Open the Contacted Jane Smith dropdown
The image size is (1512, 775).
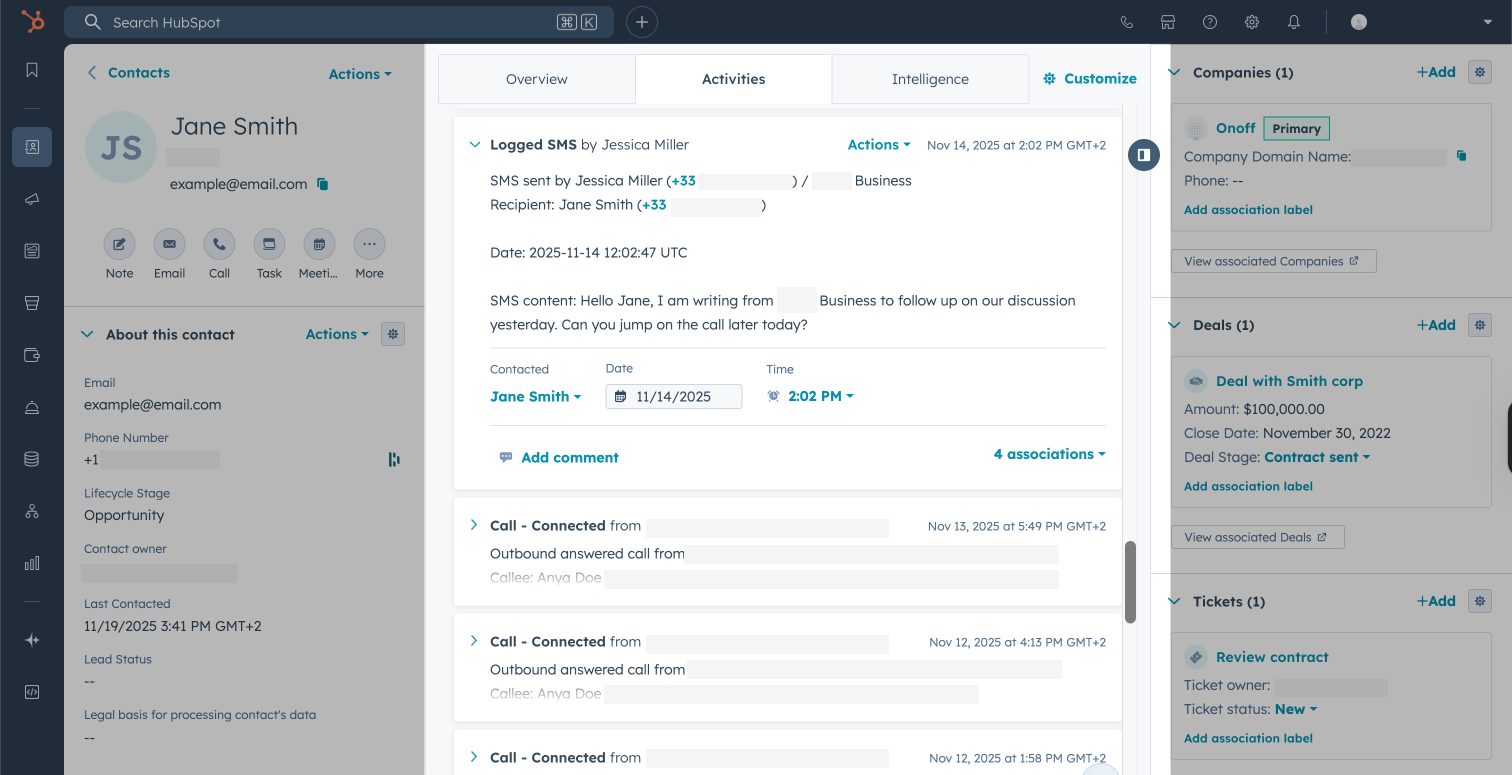535,396
